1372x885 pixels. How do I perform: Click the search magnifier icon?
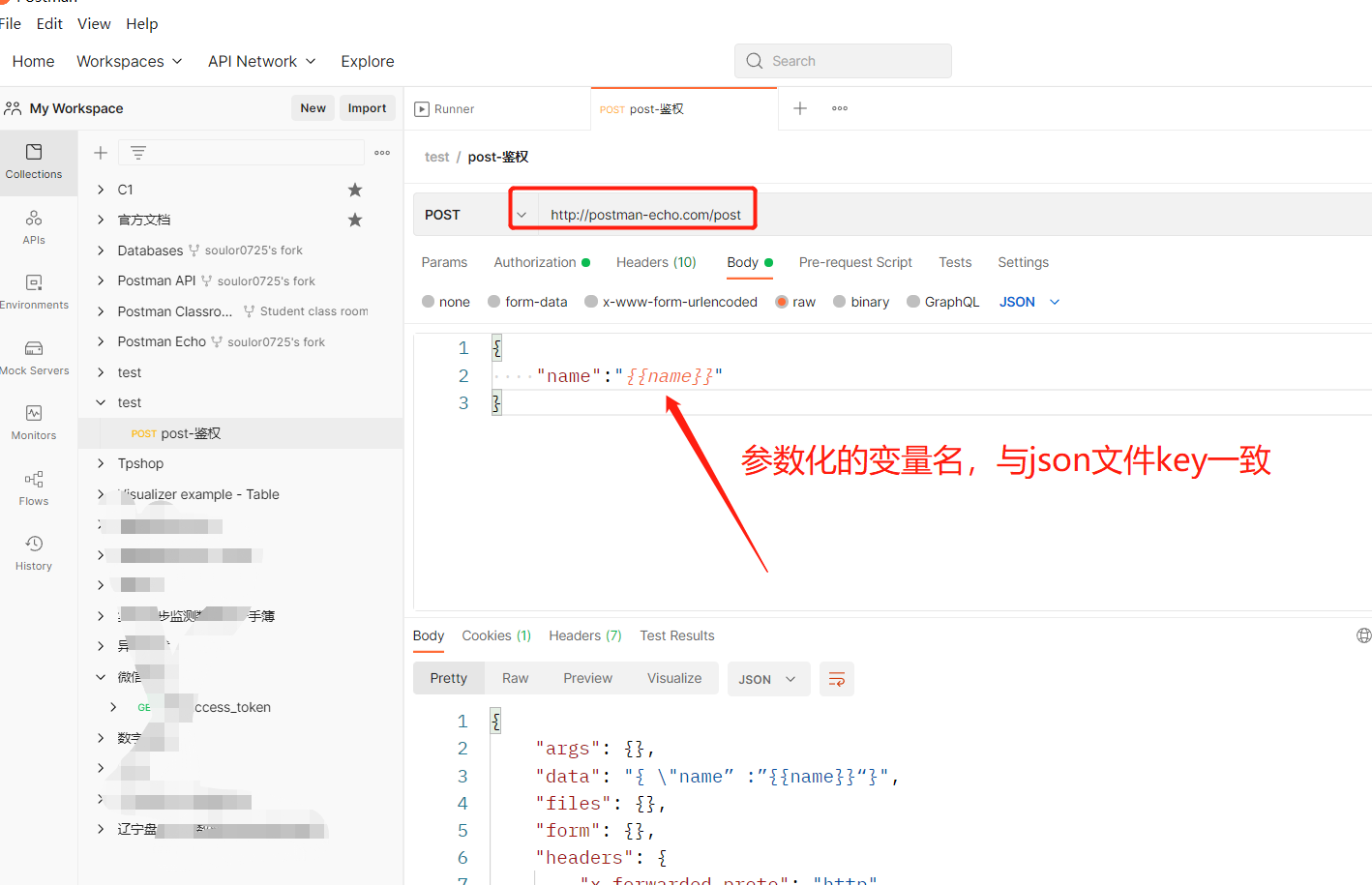[755, 61]
